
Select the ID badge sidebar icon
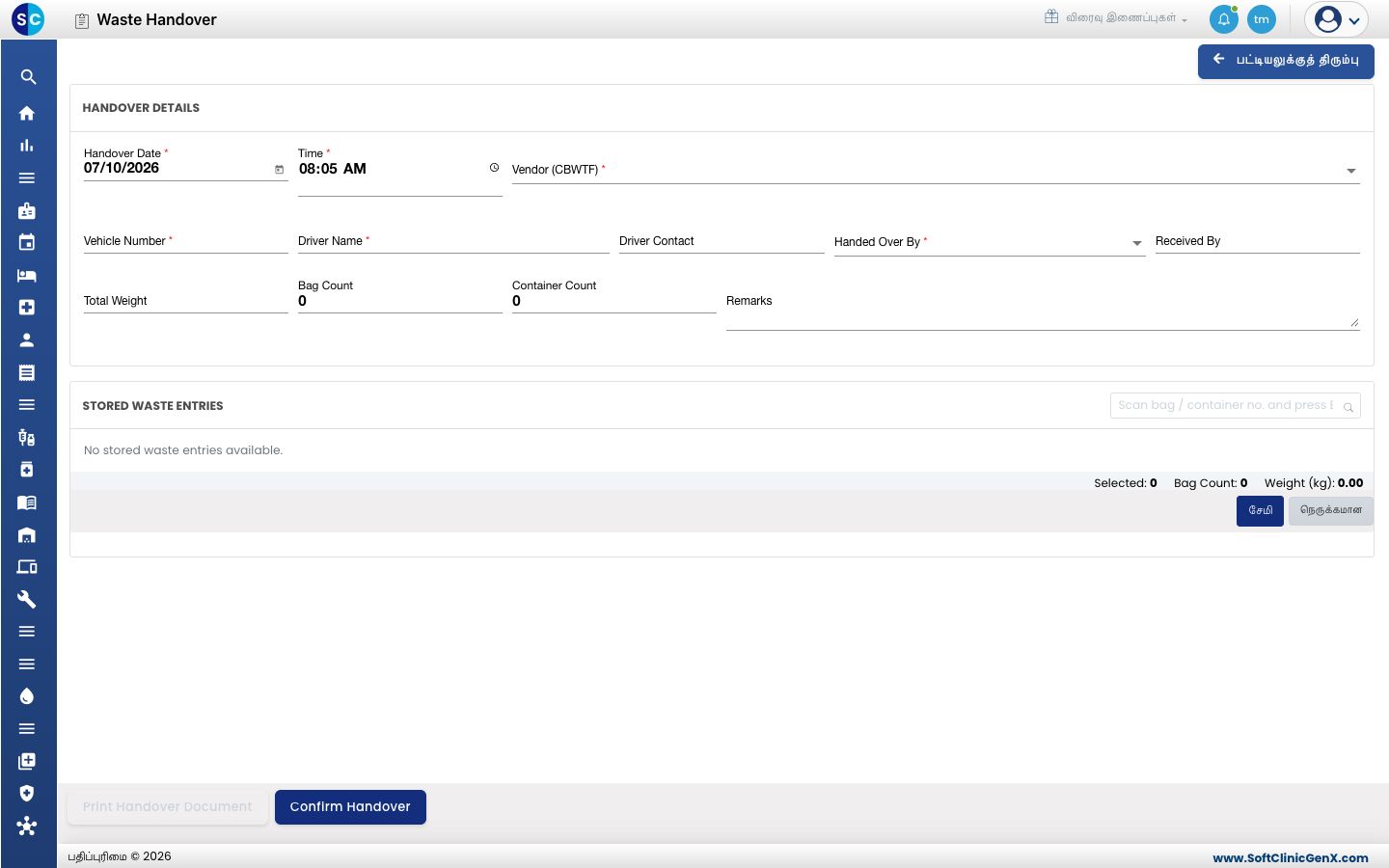[x=27, y=210]
